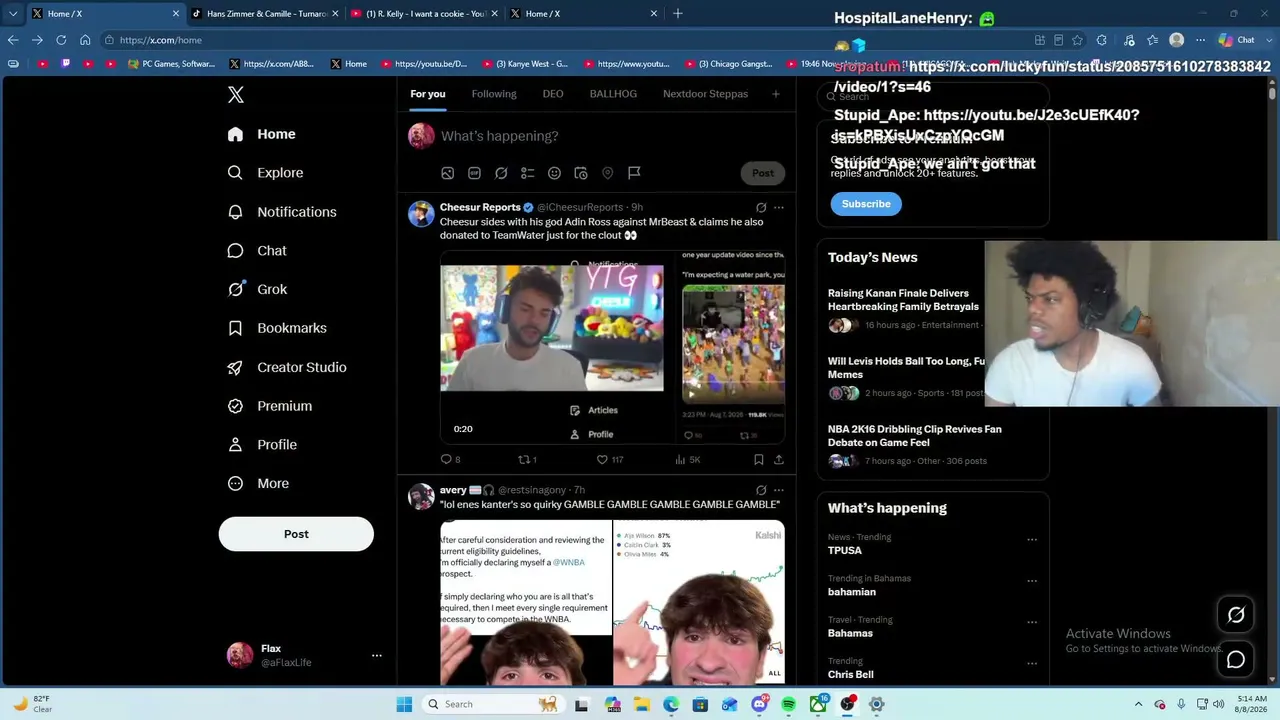
Task: Switch to the DEO tab
Action: point(553,94)
